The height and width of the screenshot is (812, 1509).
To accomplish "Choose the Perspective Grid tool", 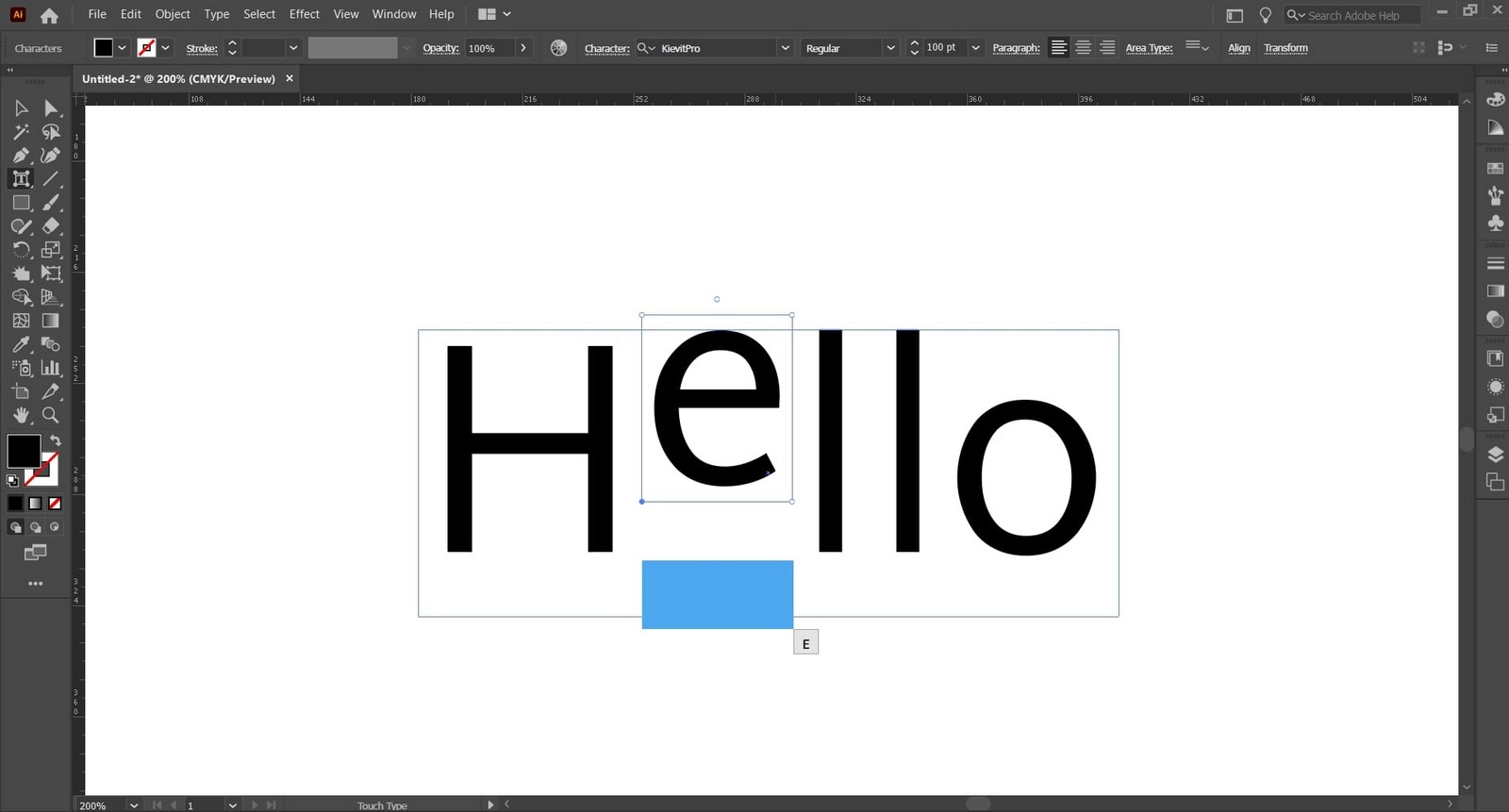I will point(51,297).
